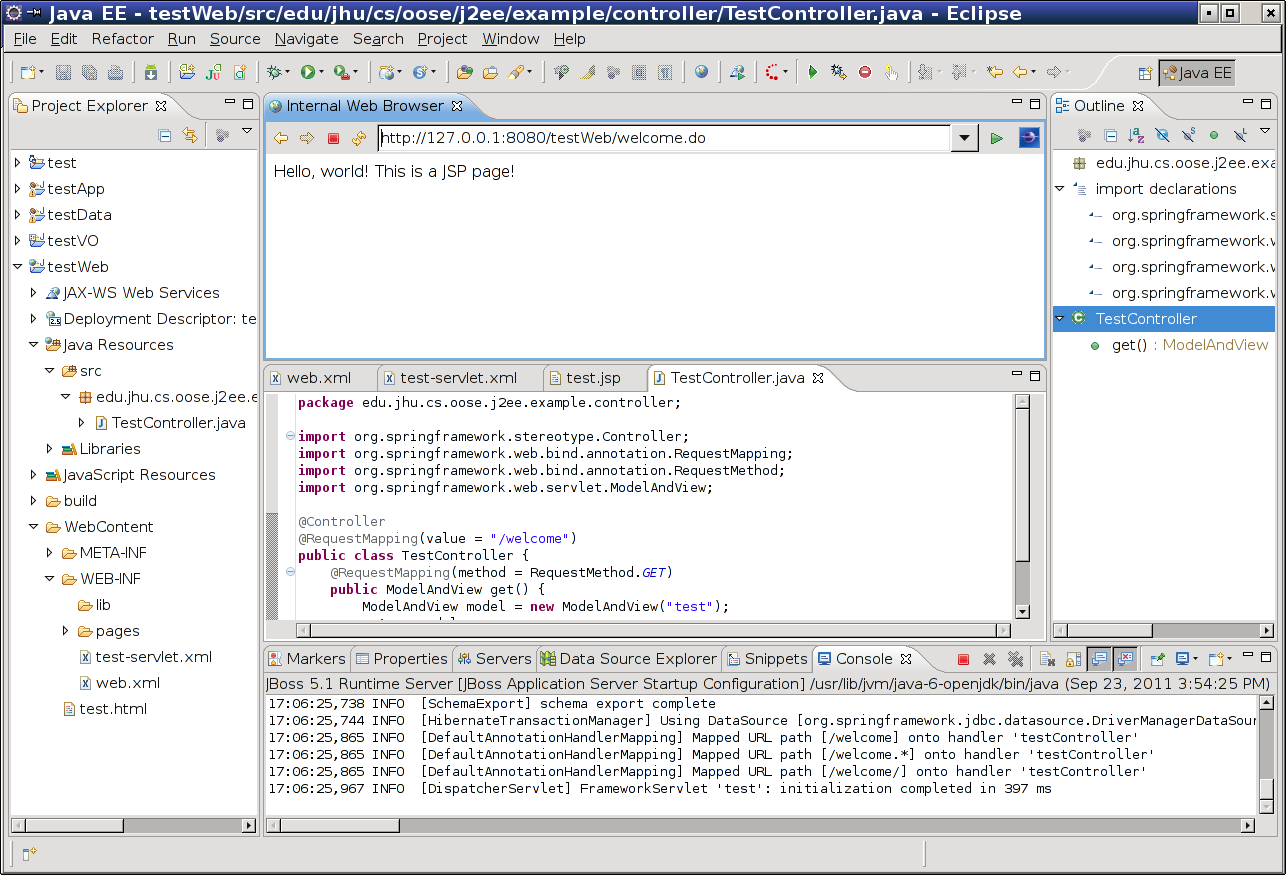This screenshot has width=1286, height=875.
Task: Click the Debug bug icon
Action: tap(273, 72)
